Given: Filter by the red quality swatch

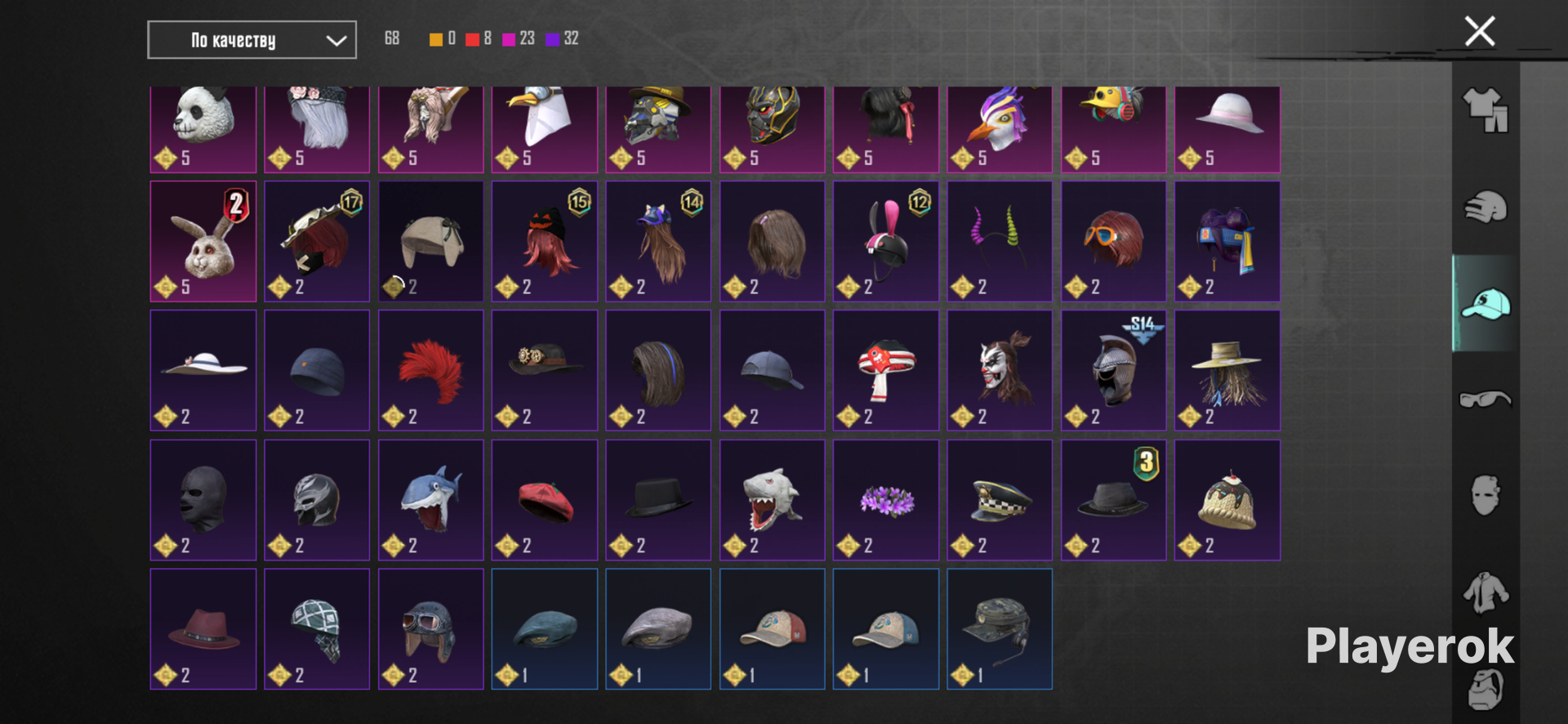Looking at the screenshot, I should click(472, 39).
